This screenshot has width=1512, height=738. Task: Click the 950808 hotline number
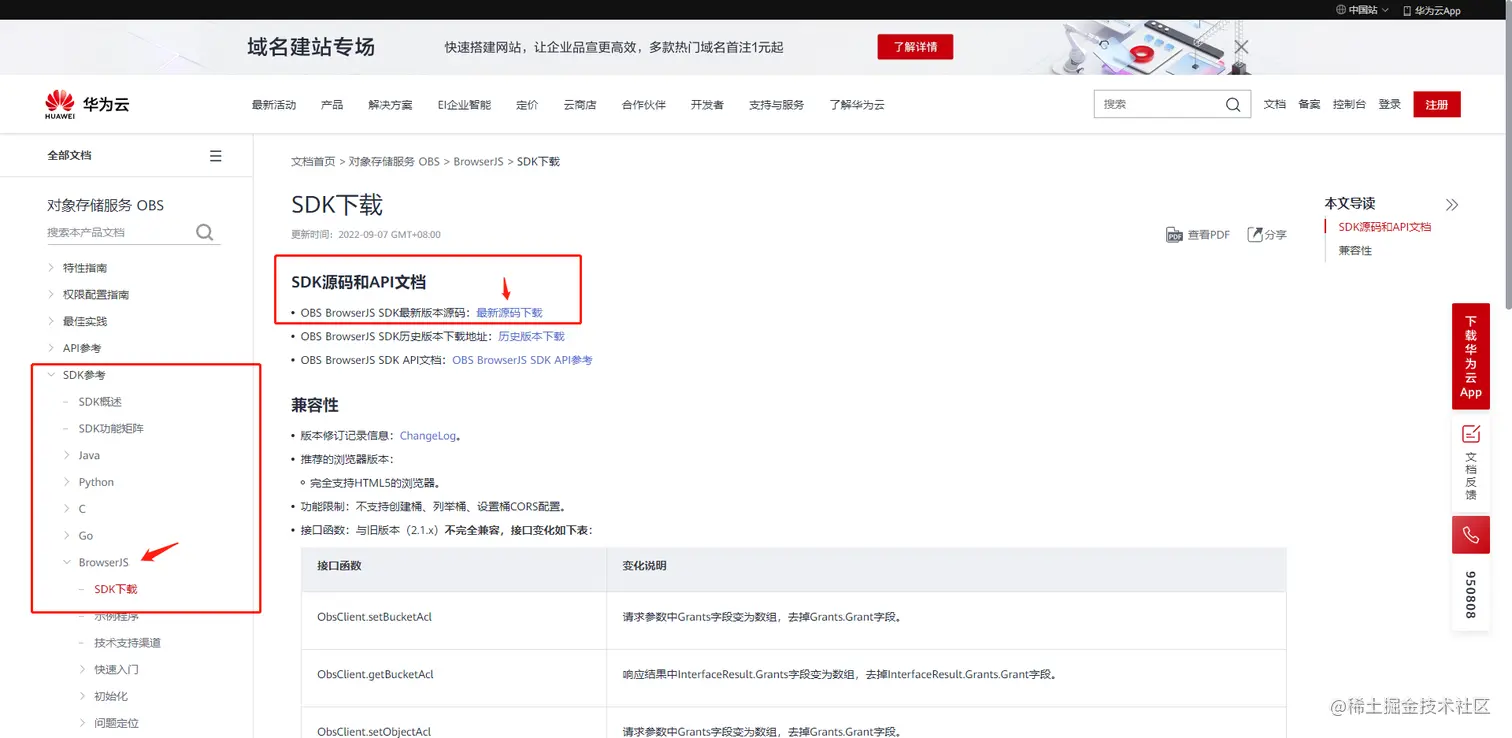[1471, 595]
